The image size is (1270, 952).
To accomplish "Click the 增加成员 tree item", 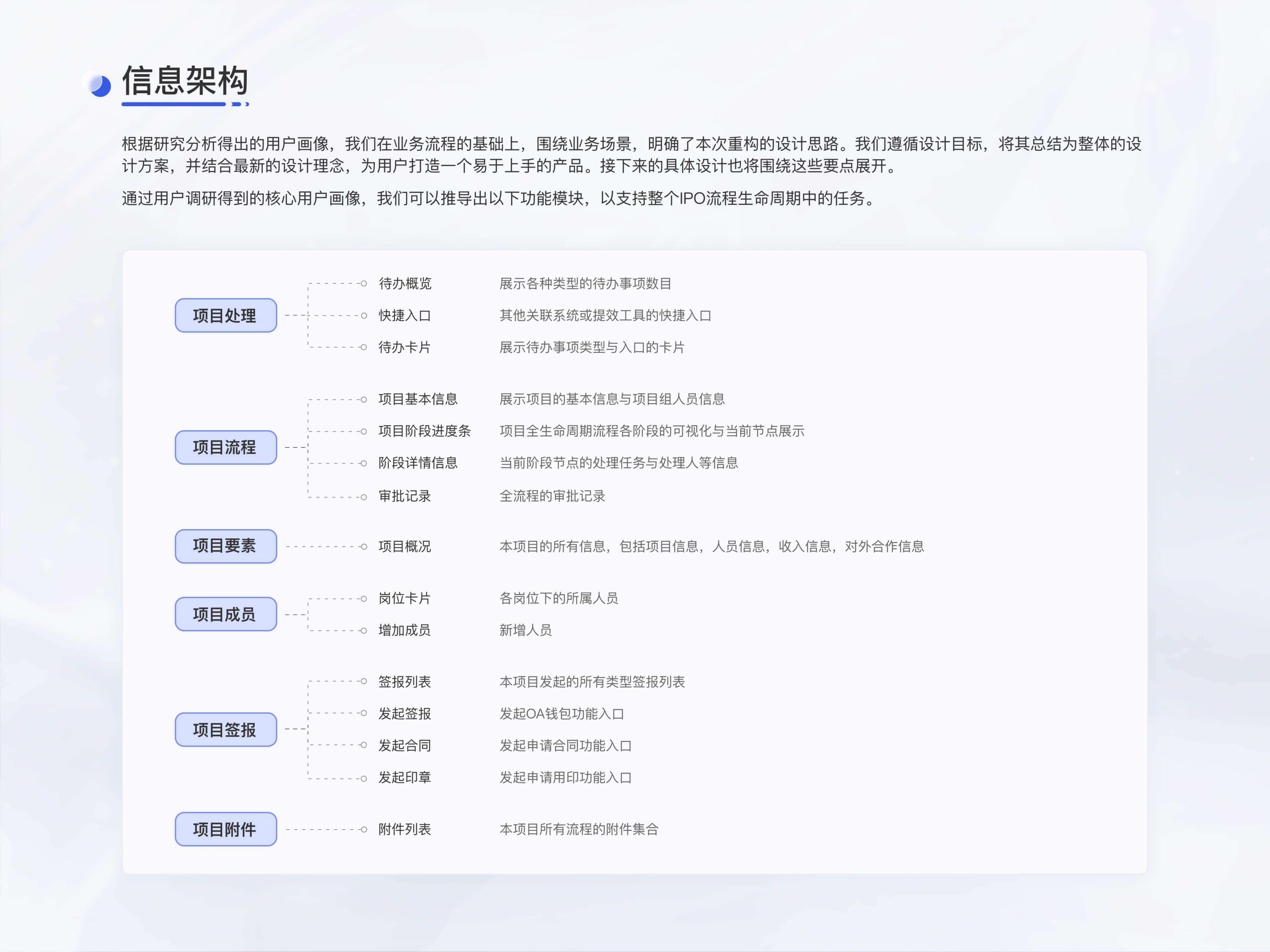I will click(x=405, y=630).
